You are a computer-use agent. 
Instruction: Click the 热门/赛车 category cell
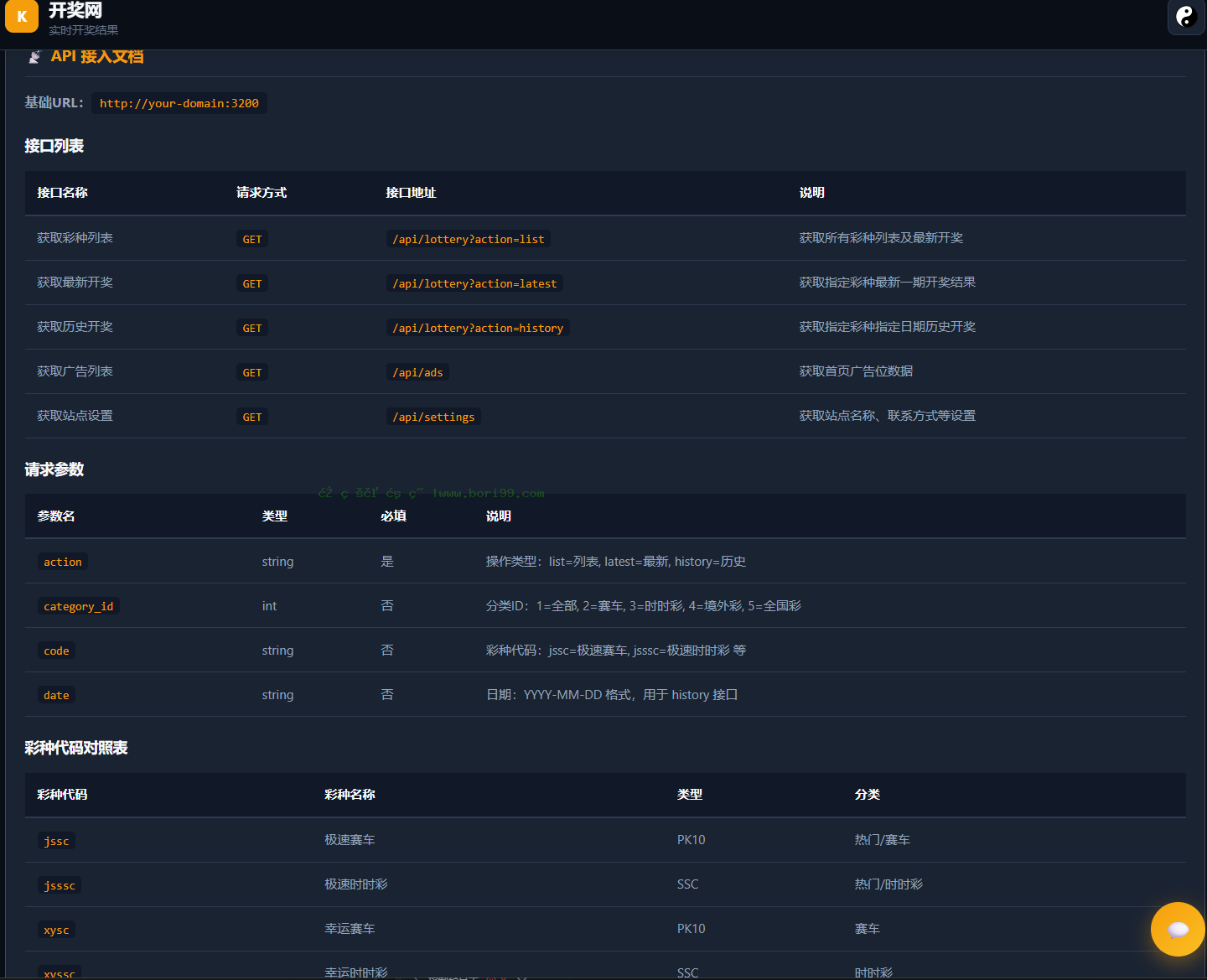coord(882,840)
